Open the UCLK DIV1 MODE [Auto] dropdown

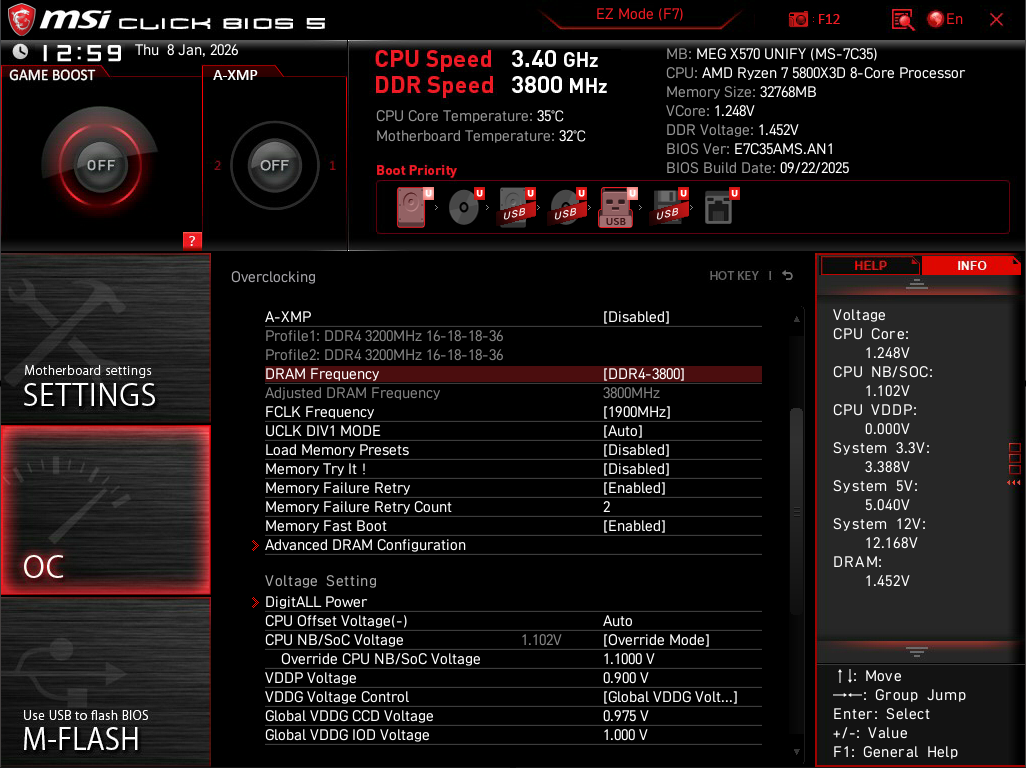[513, 431]
